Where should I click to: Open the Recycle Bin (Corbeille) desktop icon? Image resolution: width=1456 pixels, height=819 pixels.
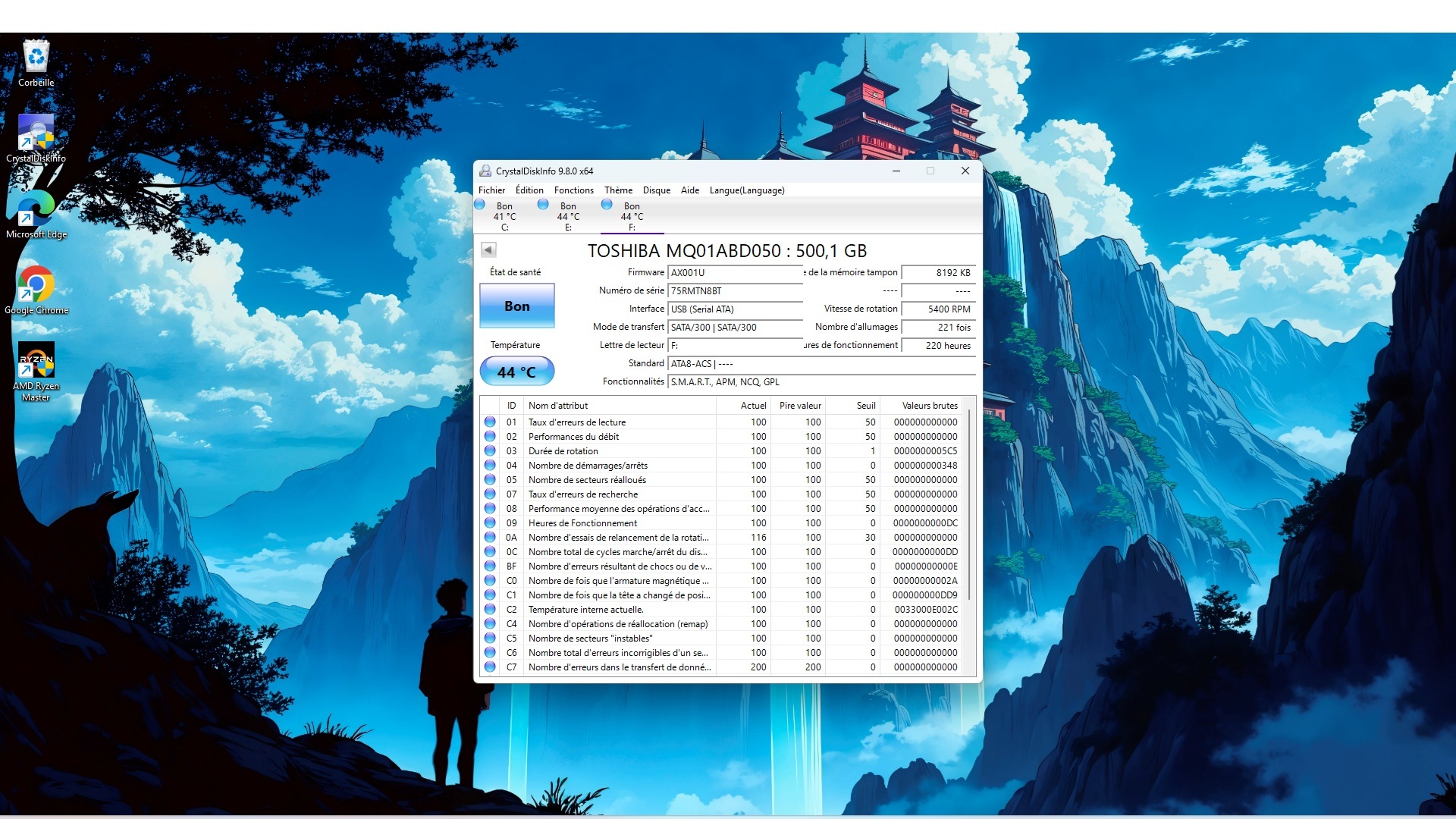pos(36,64)
